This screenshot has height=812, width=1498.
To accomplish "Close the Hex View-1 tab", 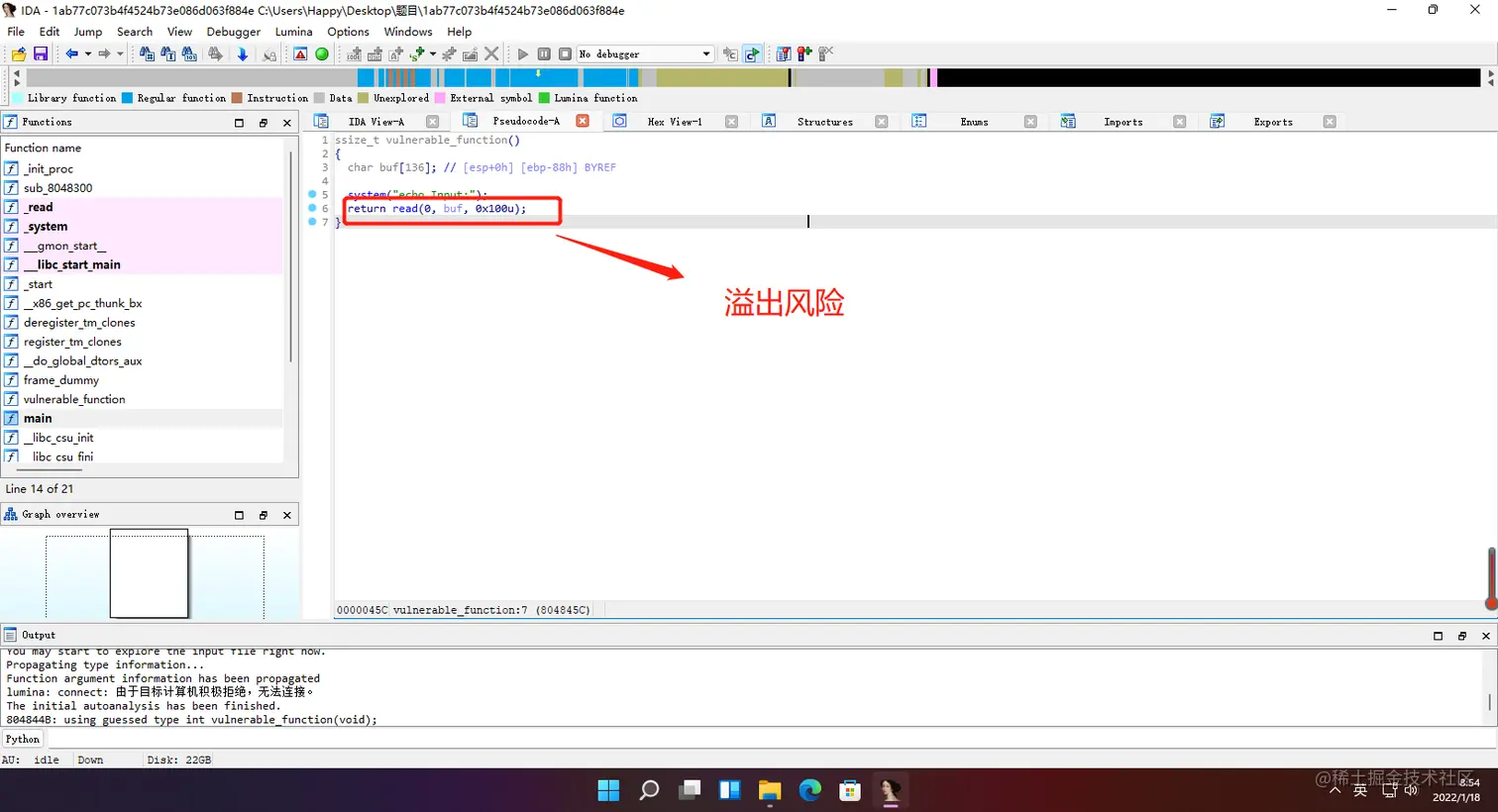I will click(731, 122).
